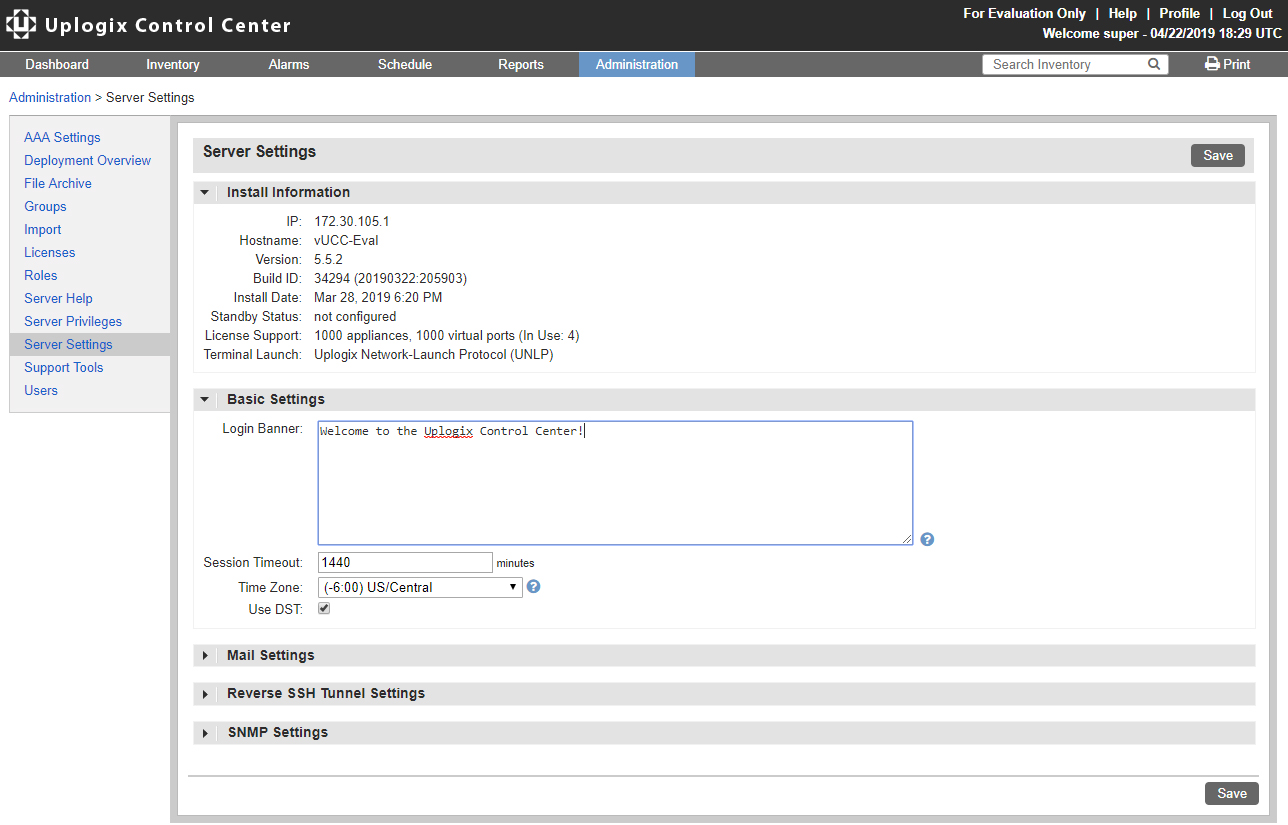
Task: Click the printer icon next to Print
Action: pos(1212,64)
